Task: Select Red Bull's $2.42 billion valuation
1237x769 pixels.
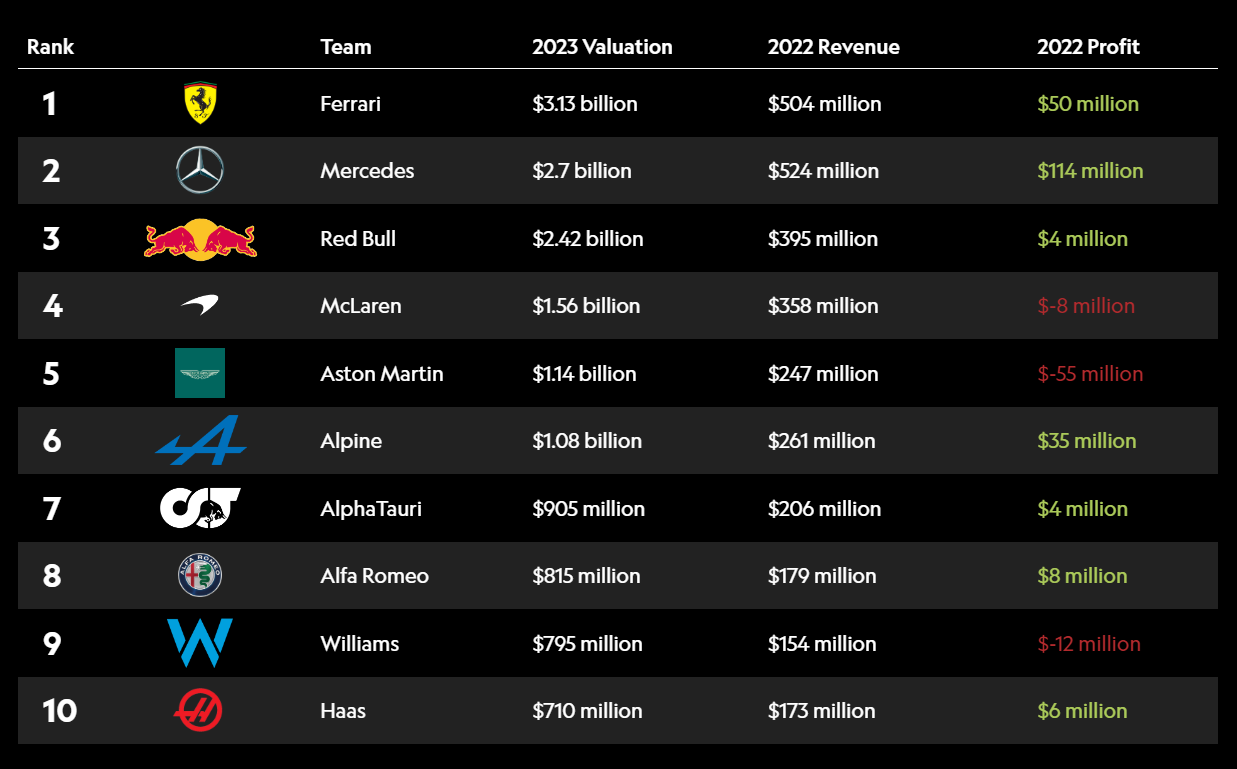Action: (587, 239)
